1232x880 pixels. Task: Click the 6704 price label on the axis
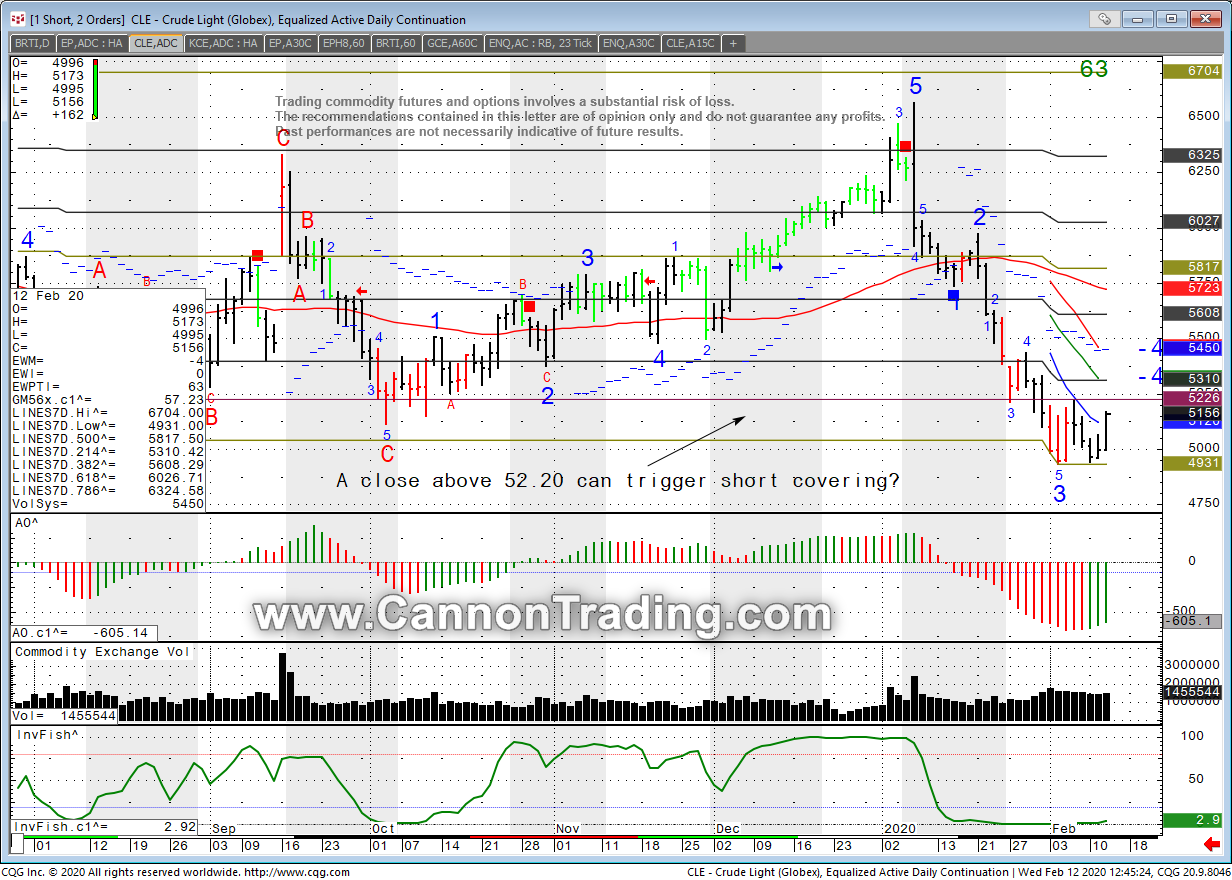(1190, 72)
